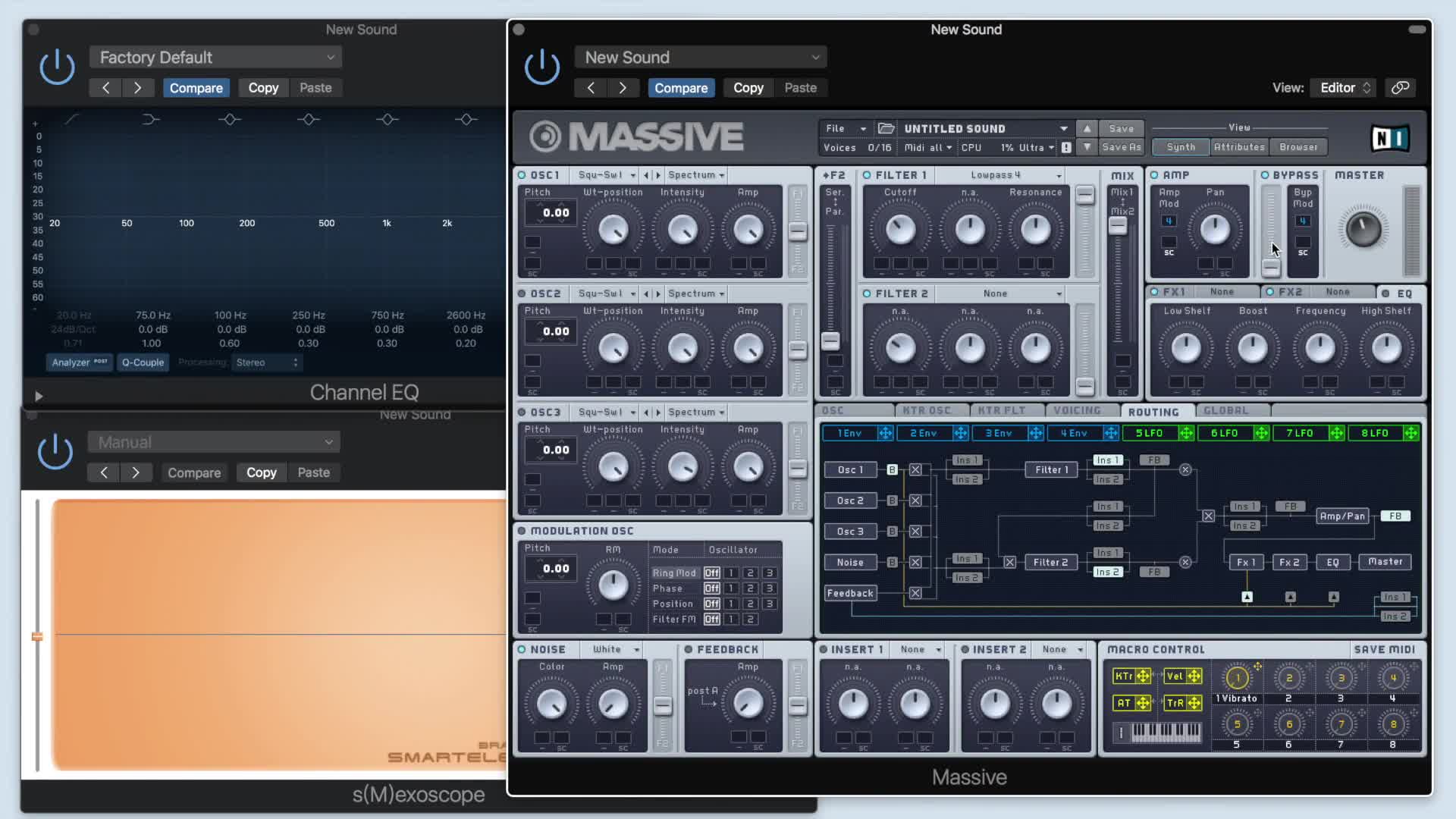Open the Factory Default preset dropdown

point(216,58)
